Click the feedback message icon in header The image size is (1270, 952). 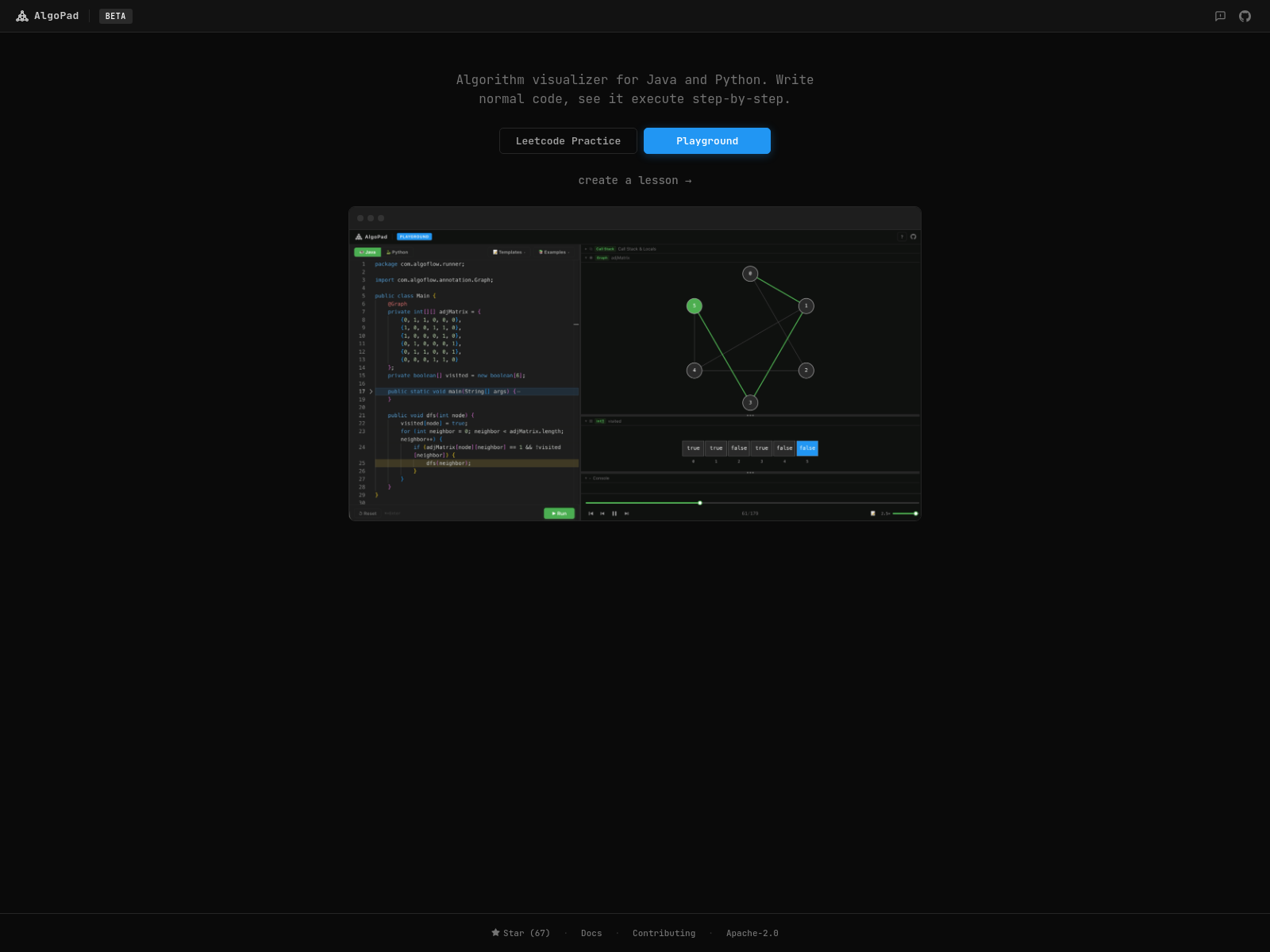(x=1220, y=16)
